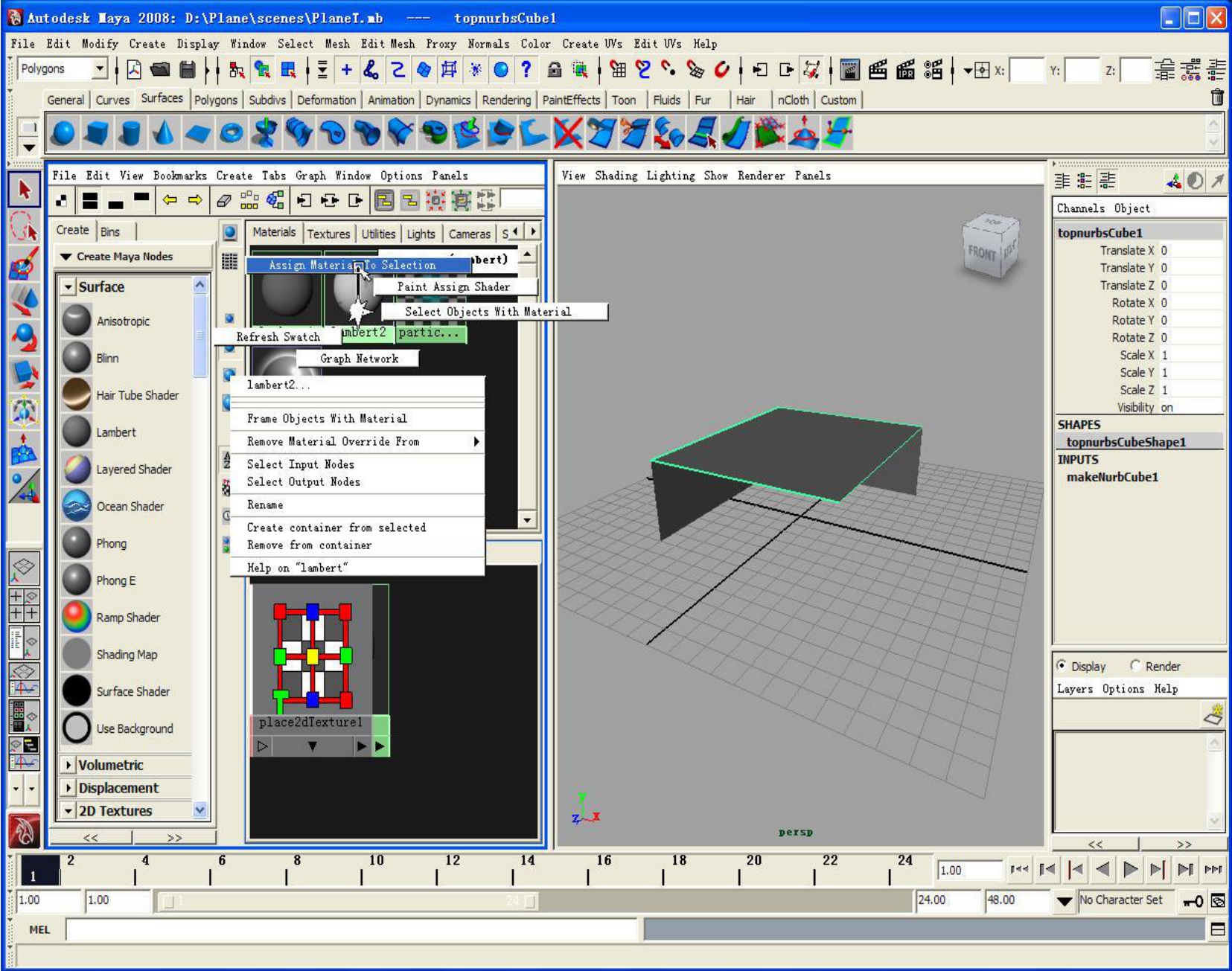
Task: Expand the Volumetric node category
Action: coord(68,765)
